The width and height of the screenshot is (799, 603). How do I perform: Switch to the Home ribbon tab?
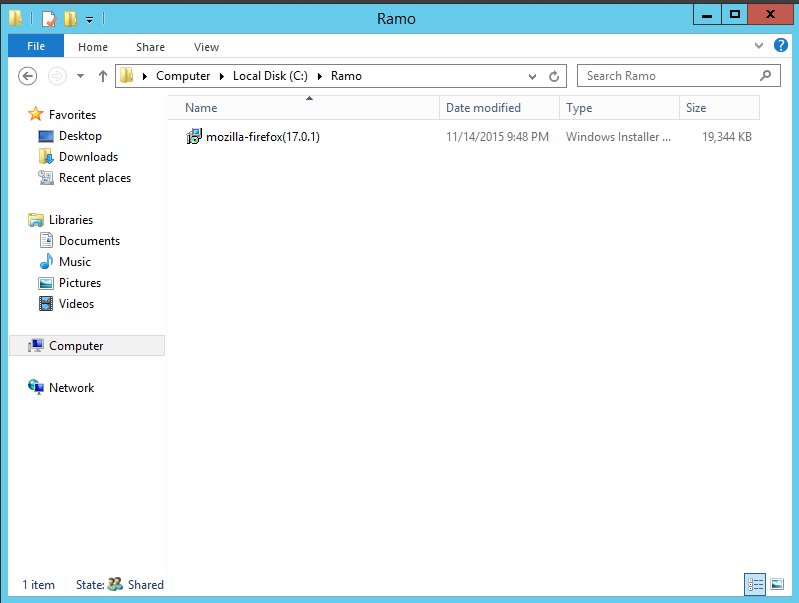pyautogui.click(x=93, y=47)
